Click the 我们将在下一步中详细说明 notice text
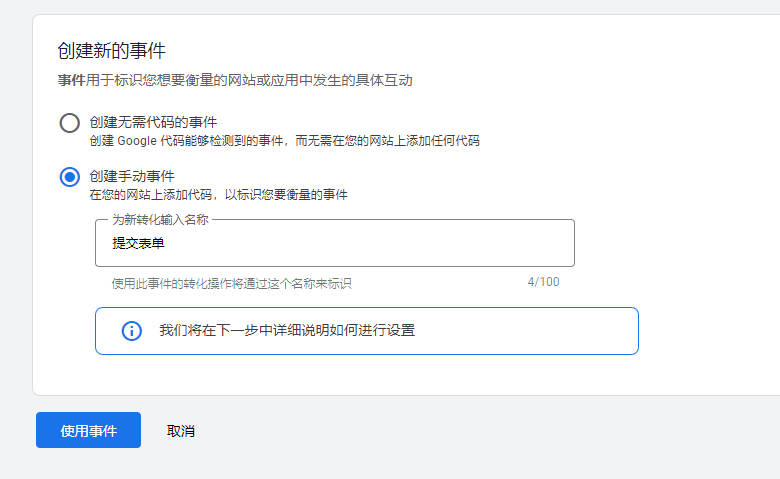780x479 pixels. point(286,331)
